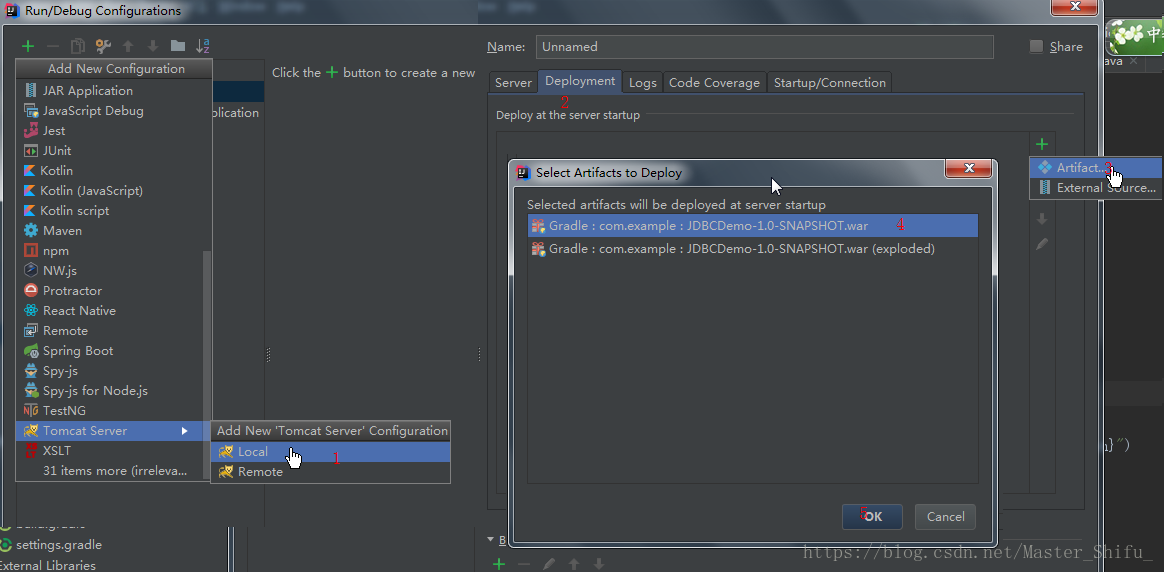Image resolution: width=1164 pixels, height=572 pixels.
Task: Select JDBCDemo-1.0-SNAPSHOT.war (exploded) artifact row
Action: [753, 249]
